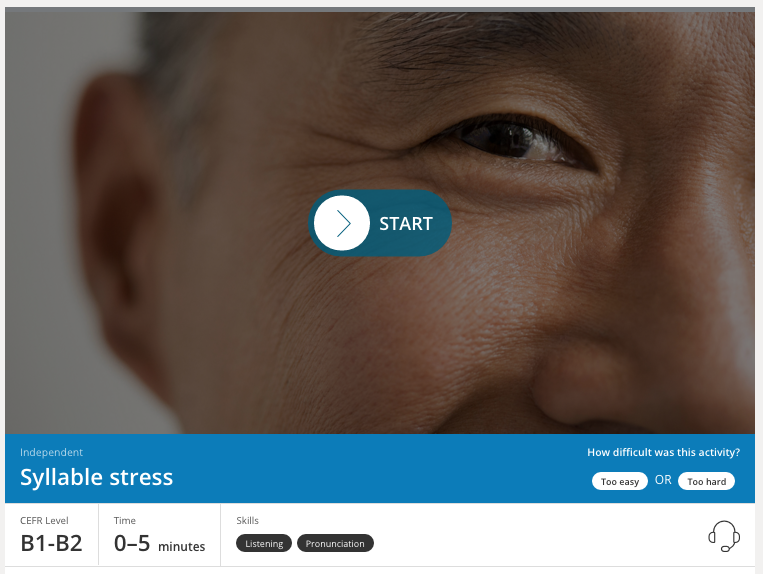Click the Time heading label
This screenshot has width=763, height=574.
[x=125, y=520]
